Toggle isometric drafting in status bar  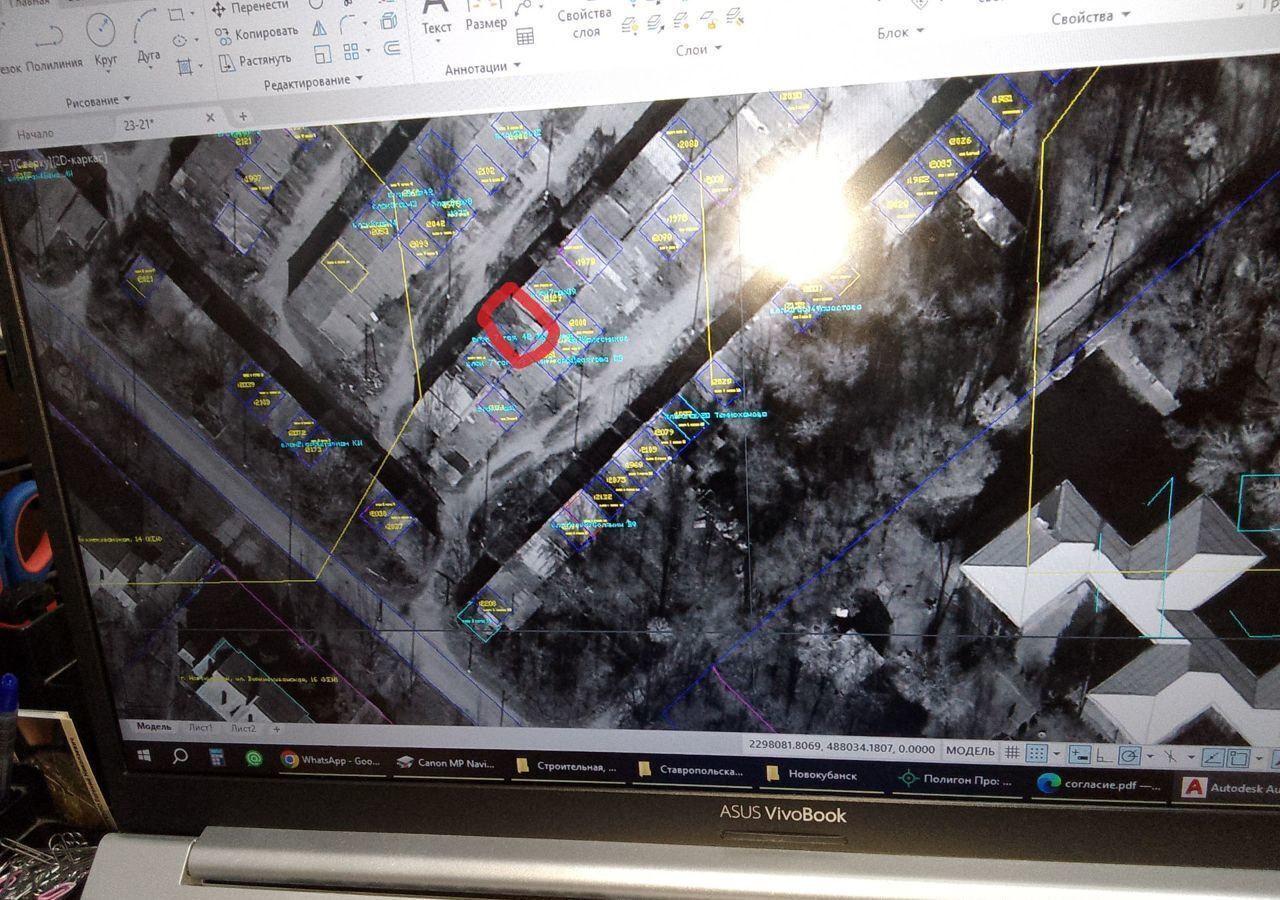coord(1168,757)
